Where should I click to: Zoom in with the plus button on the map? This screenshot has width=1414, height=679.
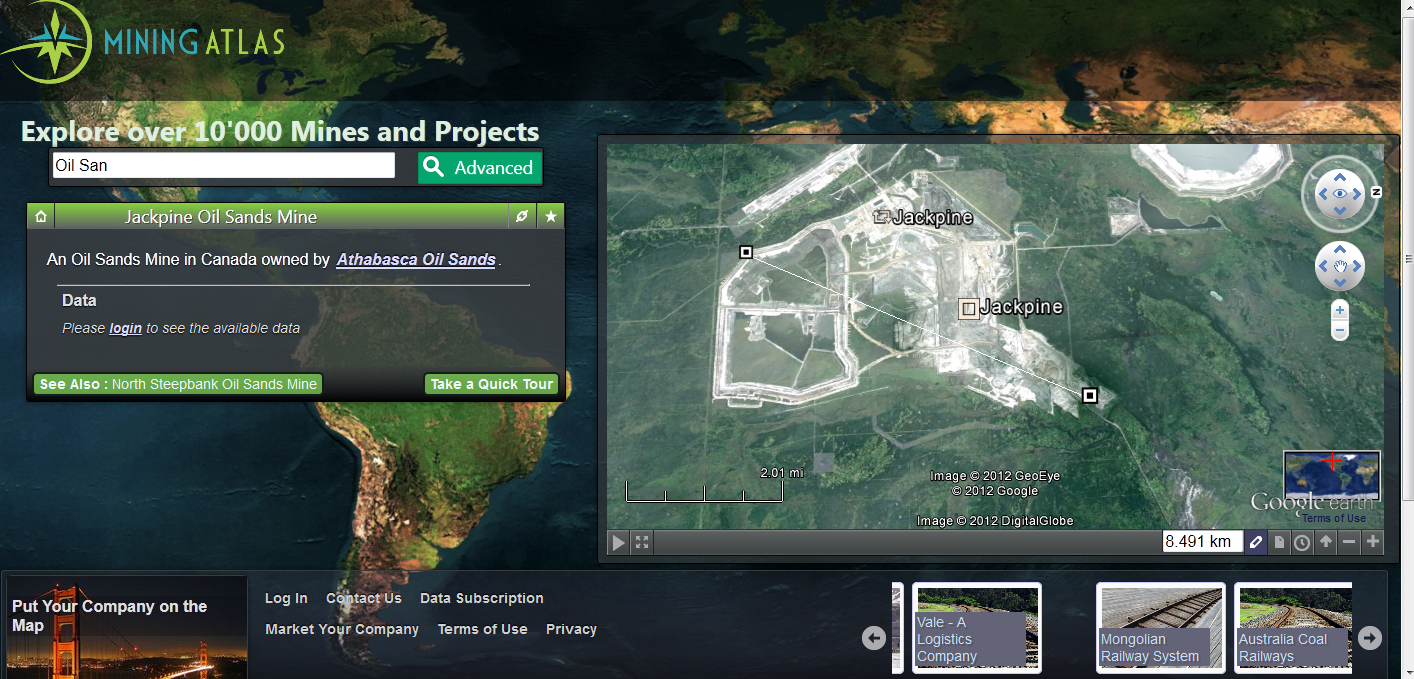[x=1339, y=309]
